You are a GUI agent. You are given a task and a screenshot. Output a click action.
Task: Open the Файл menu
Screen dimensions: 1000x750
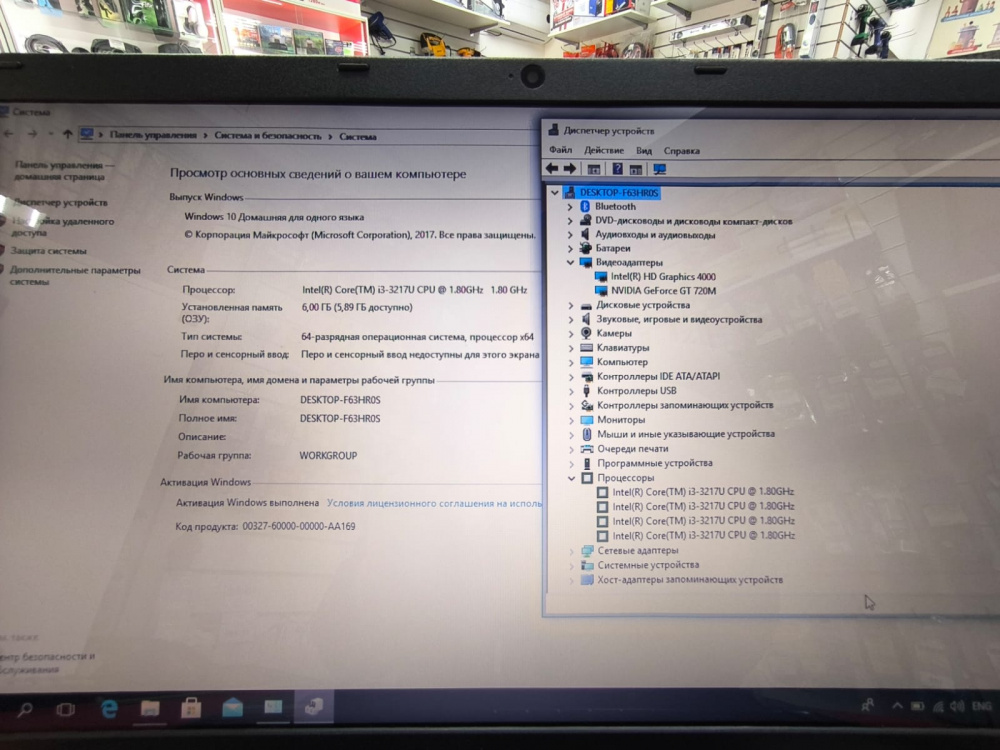coord(559,151)
